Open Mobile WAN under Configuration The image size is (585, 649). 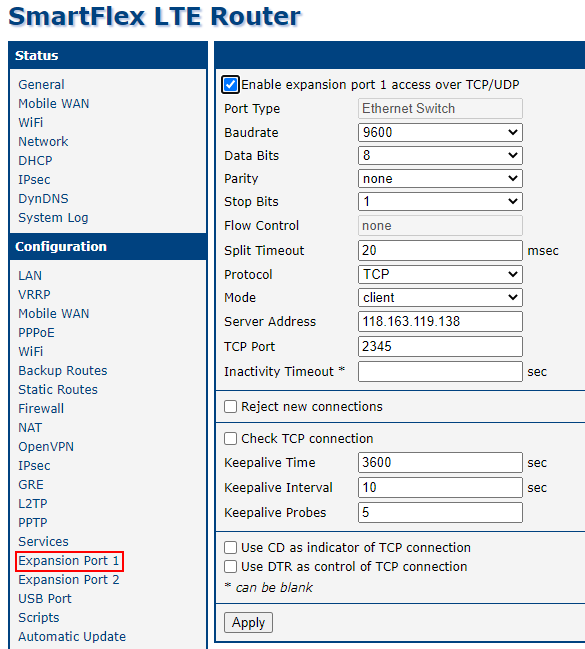point(54,314)
